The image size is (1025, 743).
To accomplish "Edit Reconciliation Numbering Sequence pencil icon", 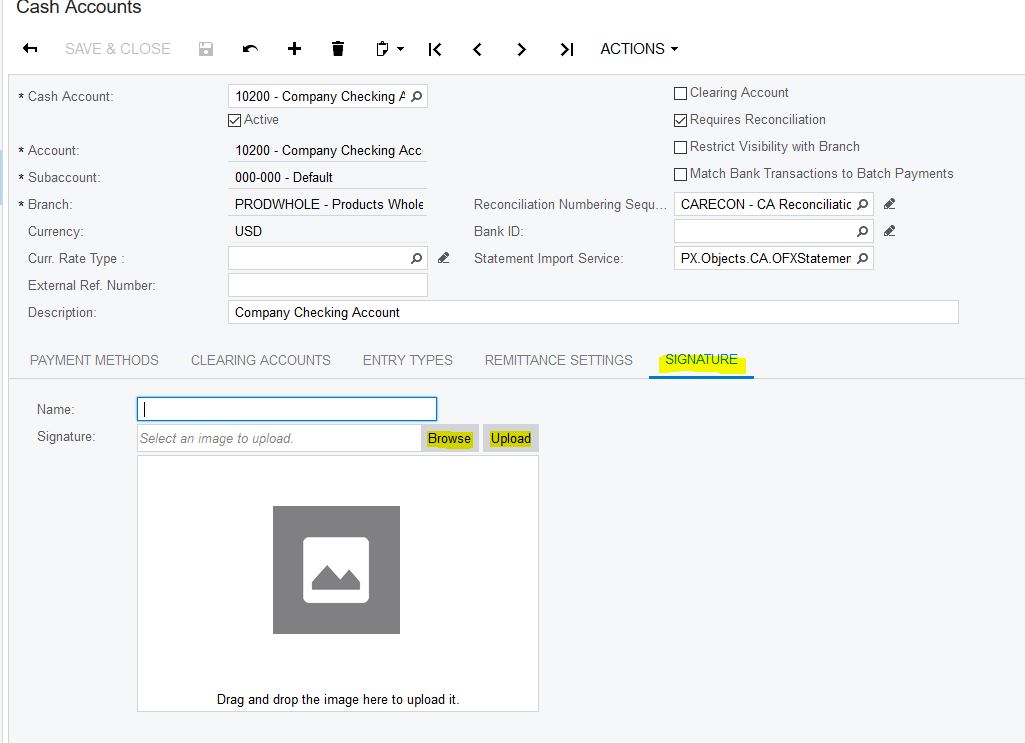I will [x=890, y=204].
